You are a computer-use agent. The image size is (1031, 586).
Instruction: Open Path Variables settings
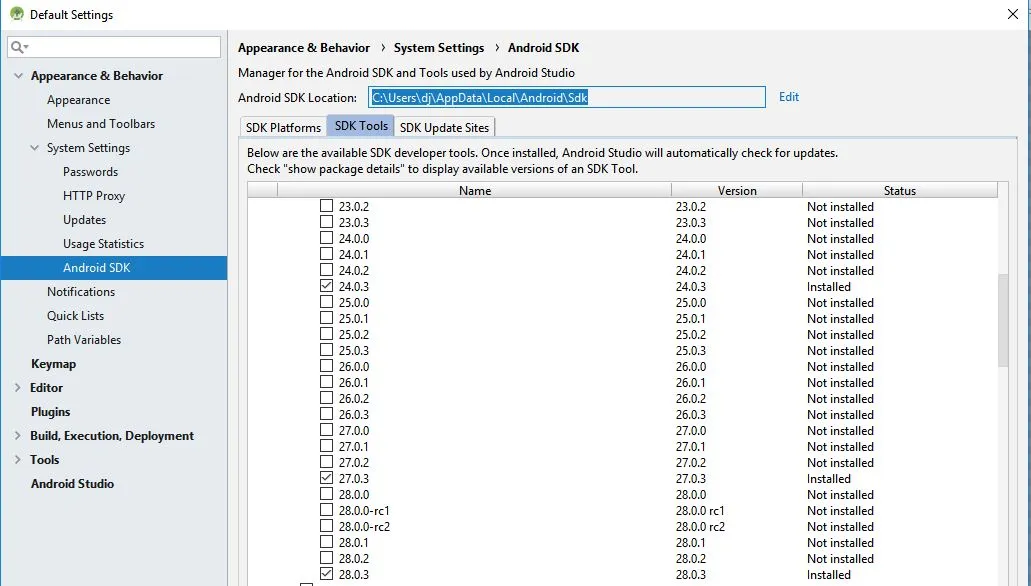[84, 340]
